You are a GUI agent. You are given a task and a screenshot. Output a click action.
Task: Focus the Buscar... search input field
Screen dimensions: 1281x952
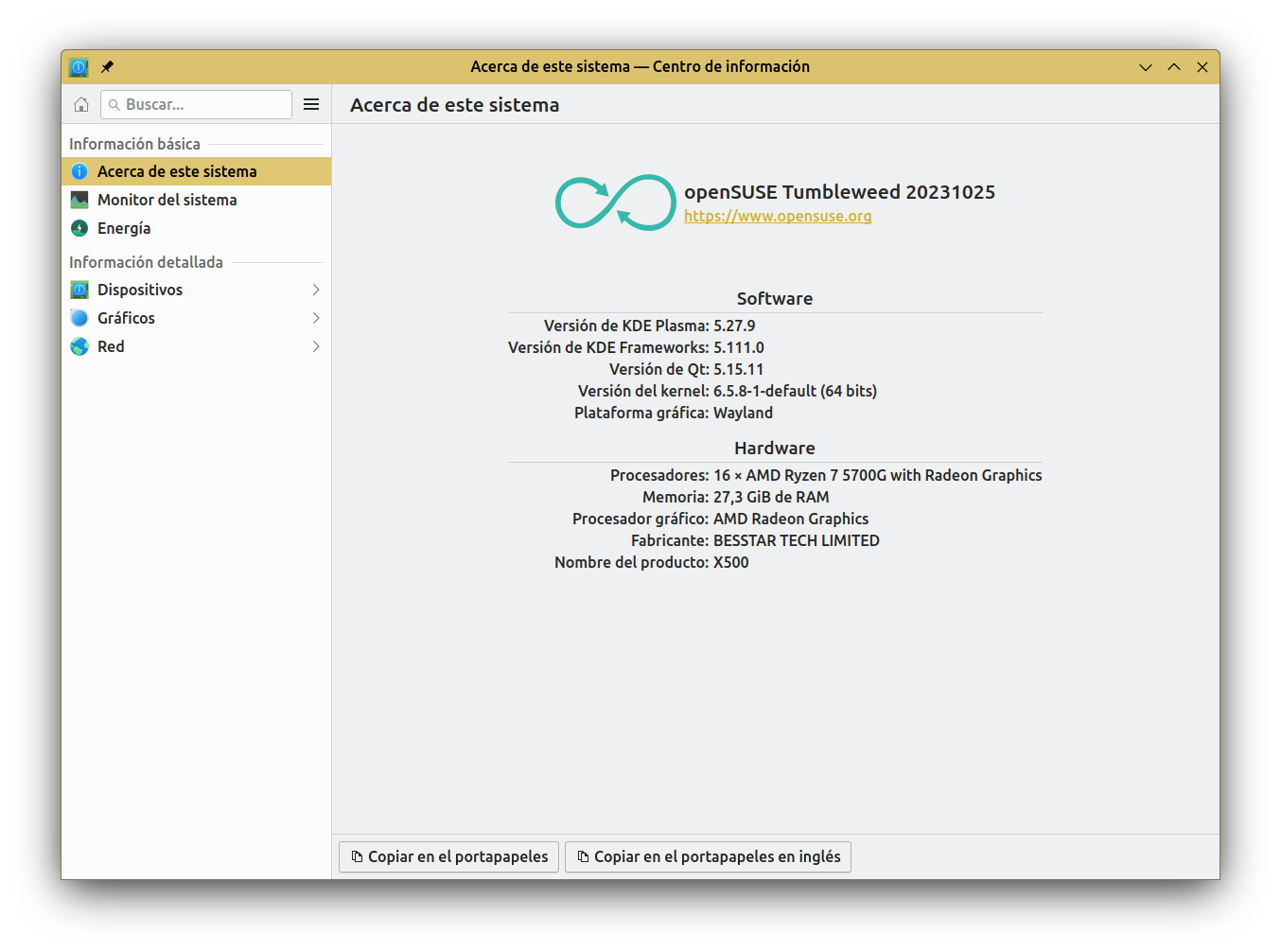[196, 105]
